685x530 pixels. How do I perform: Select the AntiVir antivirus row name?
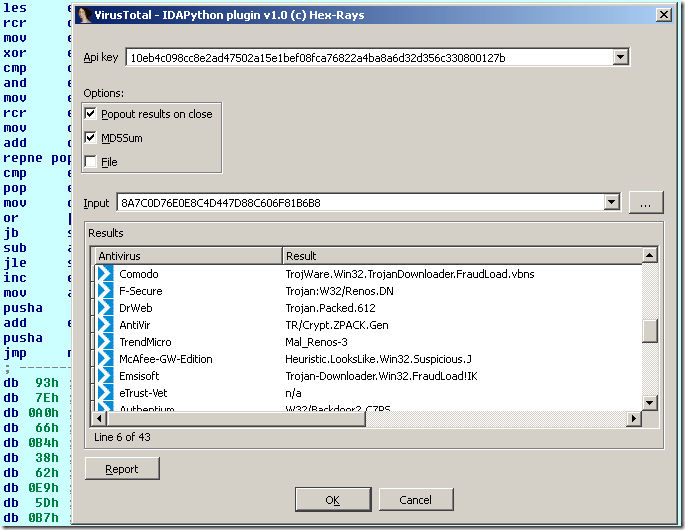[x=135, y=325]
